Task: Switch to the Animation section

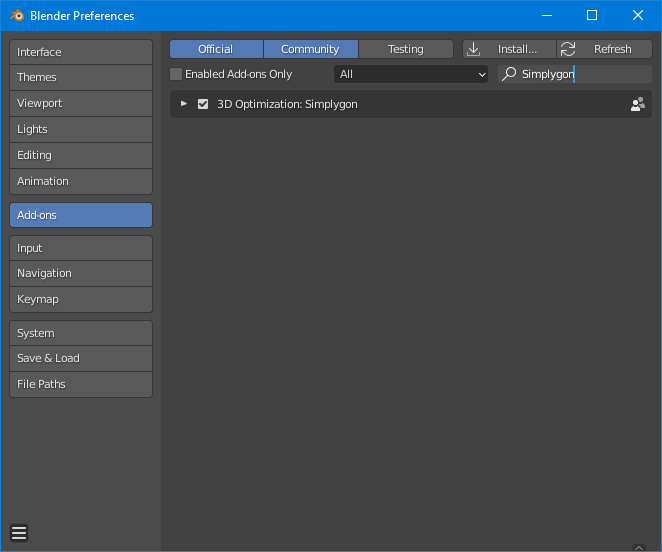Action: (x=81, y=181)
